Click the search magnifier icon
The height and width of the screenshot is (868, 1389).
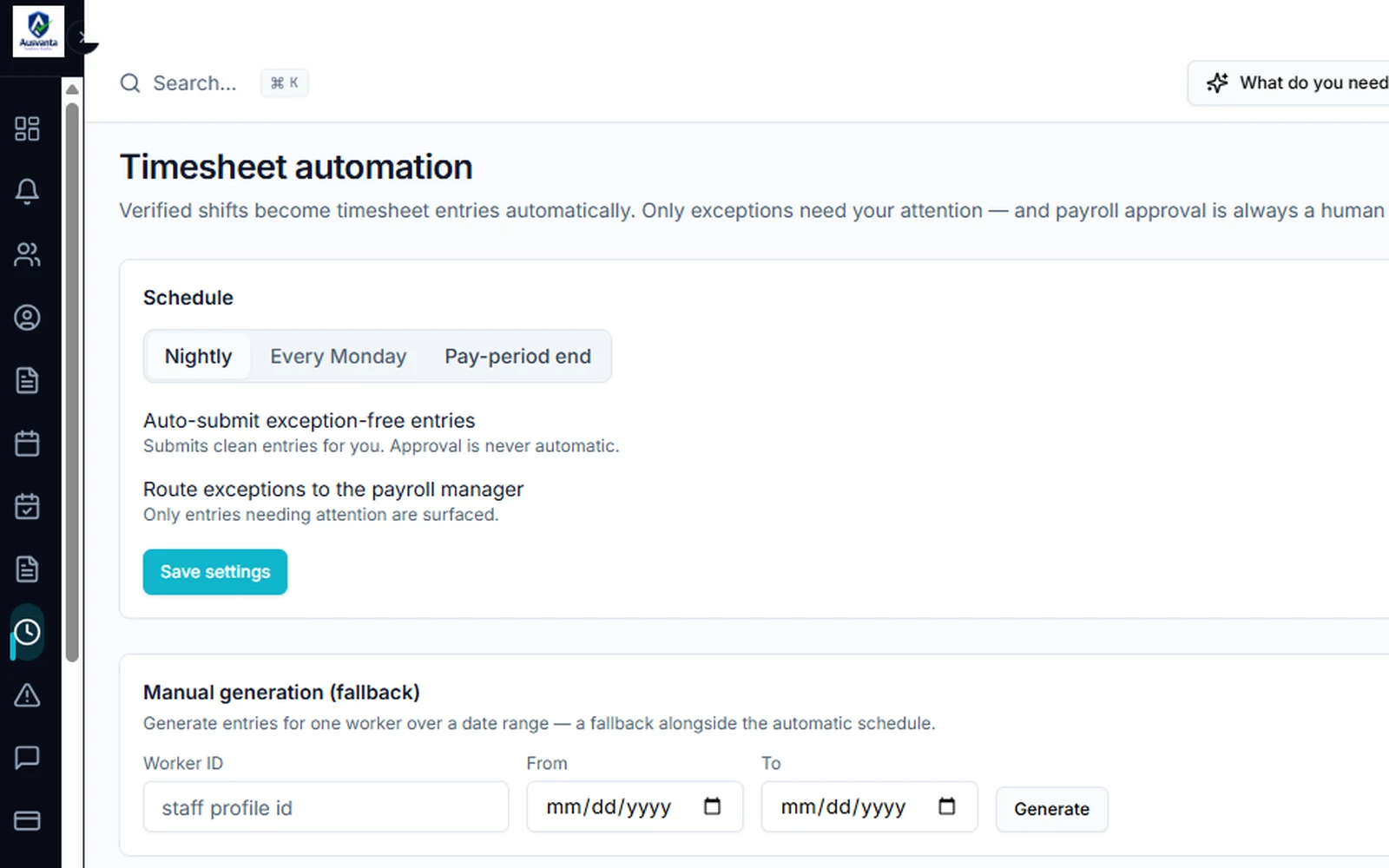[x=130, y=83]
